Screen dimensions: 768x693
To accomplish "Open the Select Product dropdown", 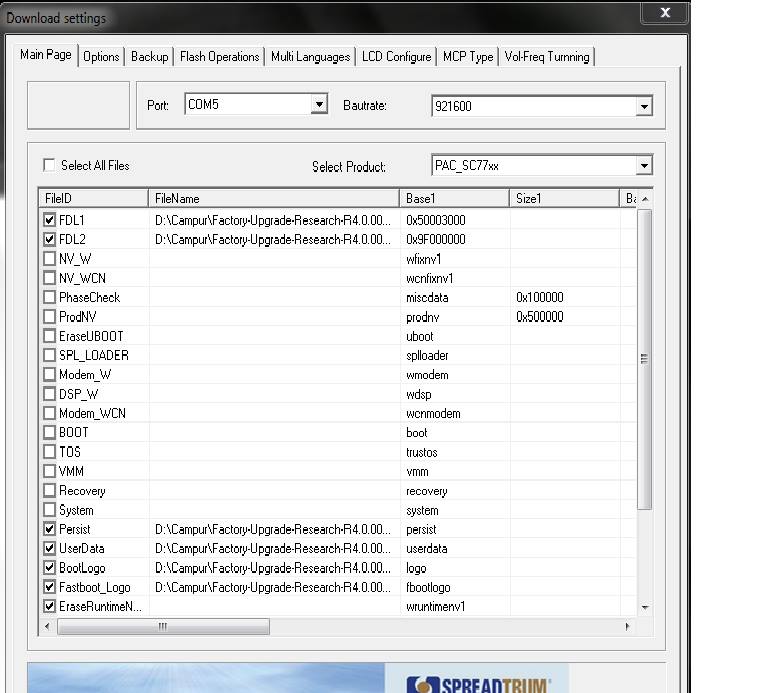I will [644, 166].
